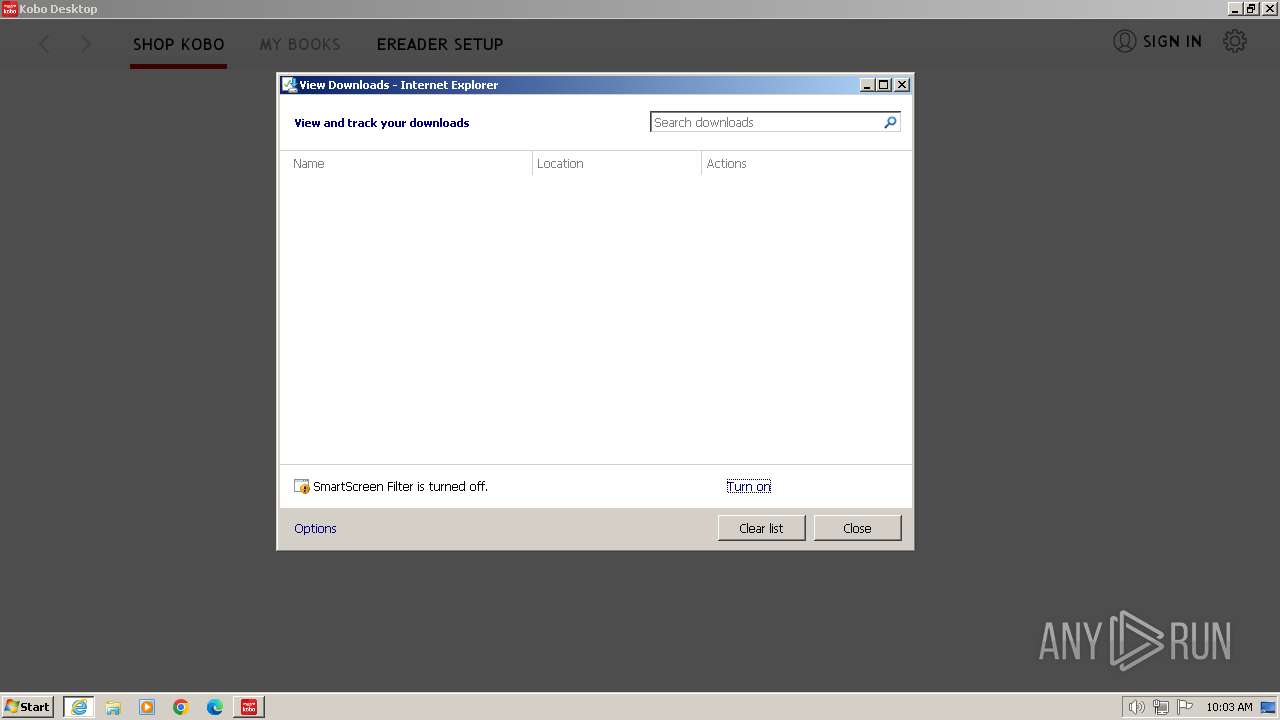Open the Options link
This screenshot has width=1280, height=720.
coord(315,528)
